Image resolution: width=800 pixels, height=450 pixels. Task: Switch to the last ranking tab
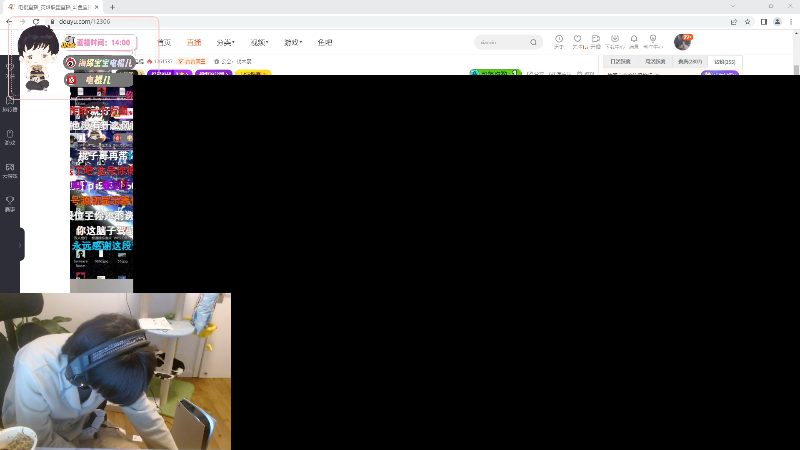[x=724, y=62]
